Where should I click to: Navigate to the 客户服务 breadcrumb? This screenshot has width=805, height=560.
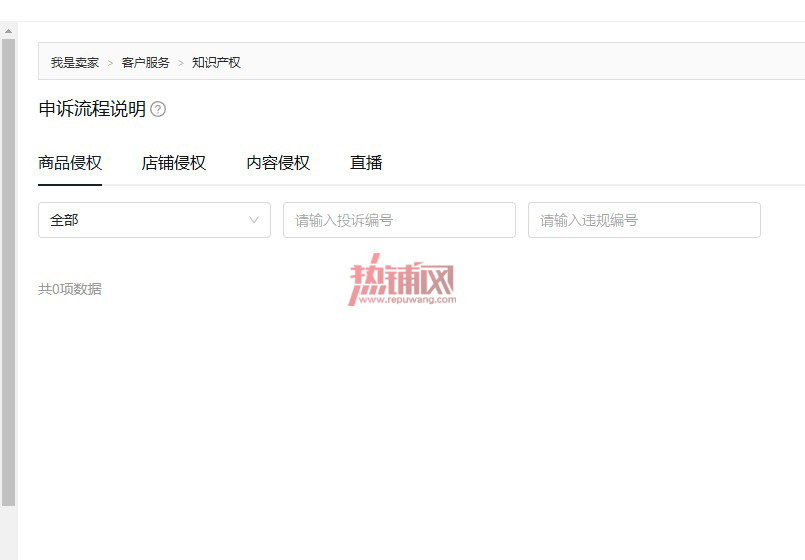click(145, 63)
